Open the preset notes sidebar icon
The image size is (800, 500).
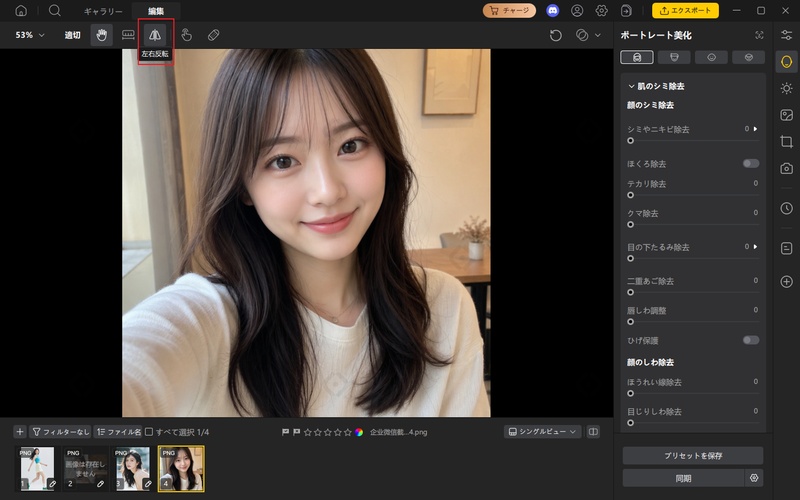787,248
